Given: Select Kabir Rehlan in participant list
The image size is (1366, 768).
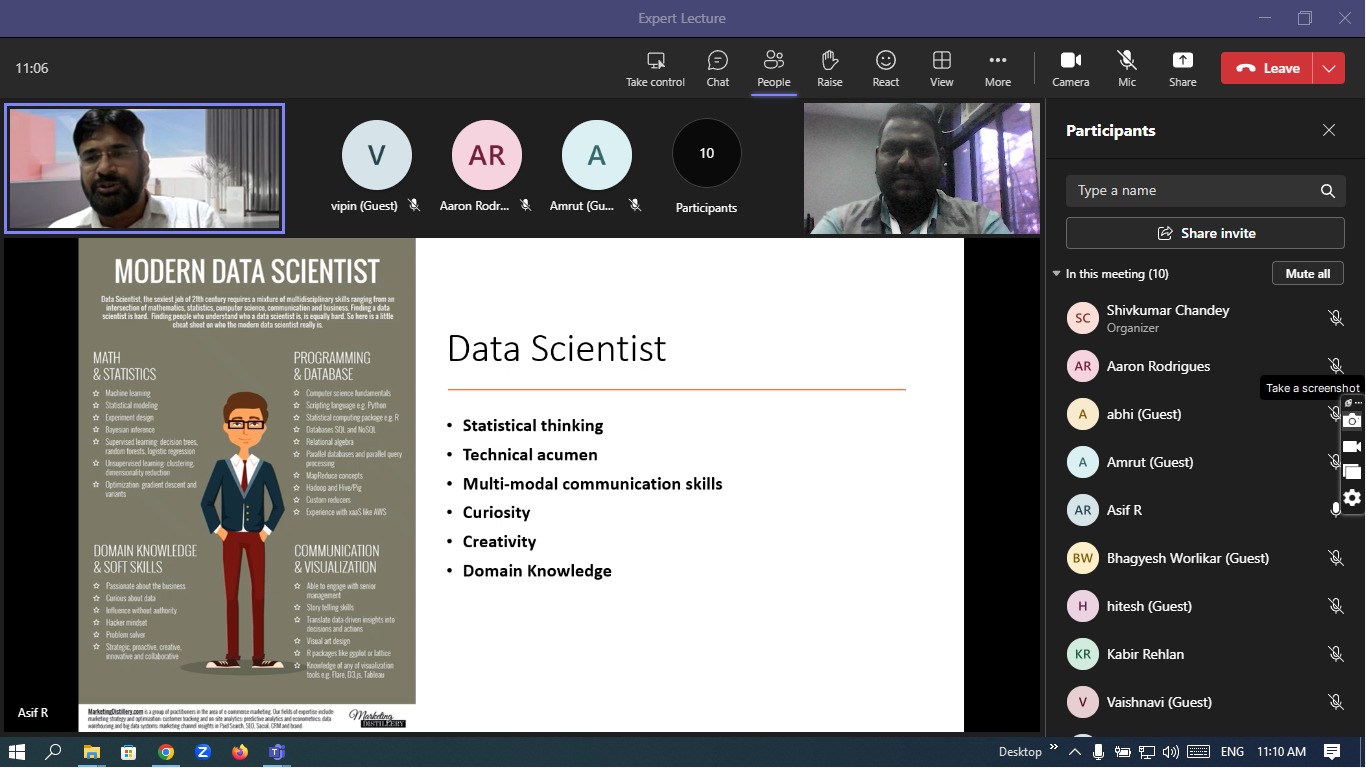Looking at the screenshot, I should (x=1145, y=654).
